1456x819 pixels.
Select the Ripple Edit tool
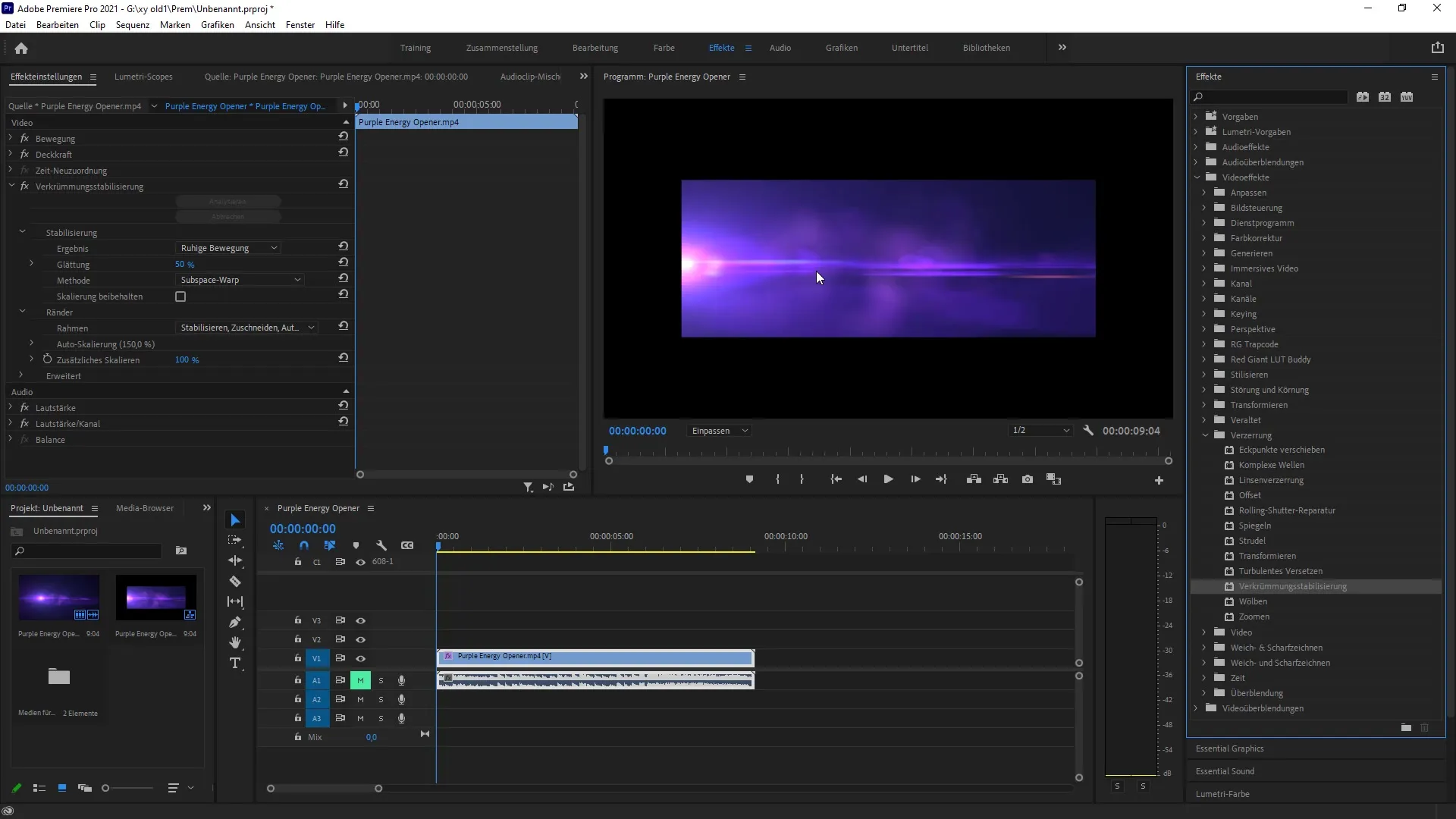[235, 560]
